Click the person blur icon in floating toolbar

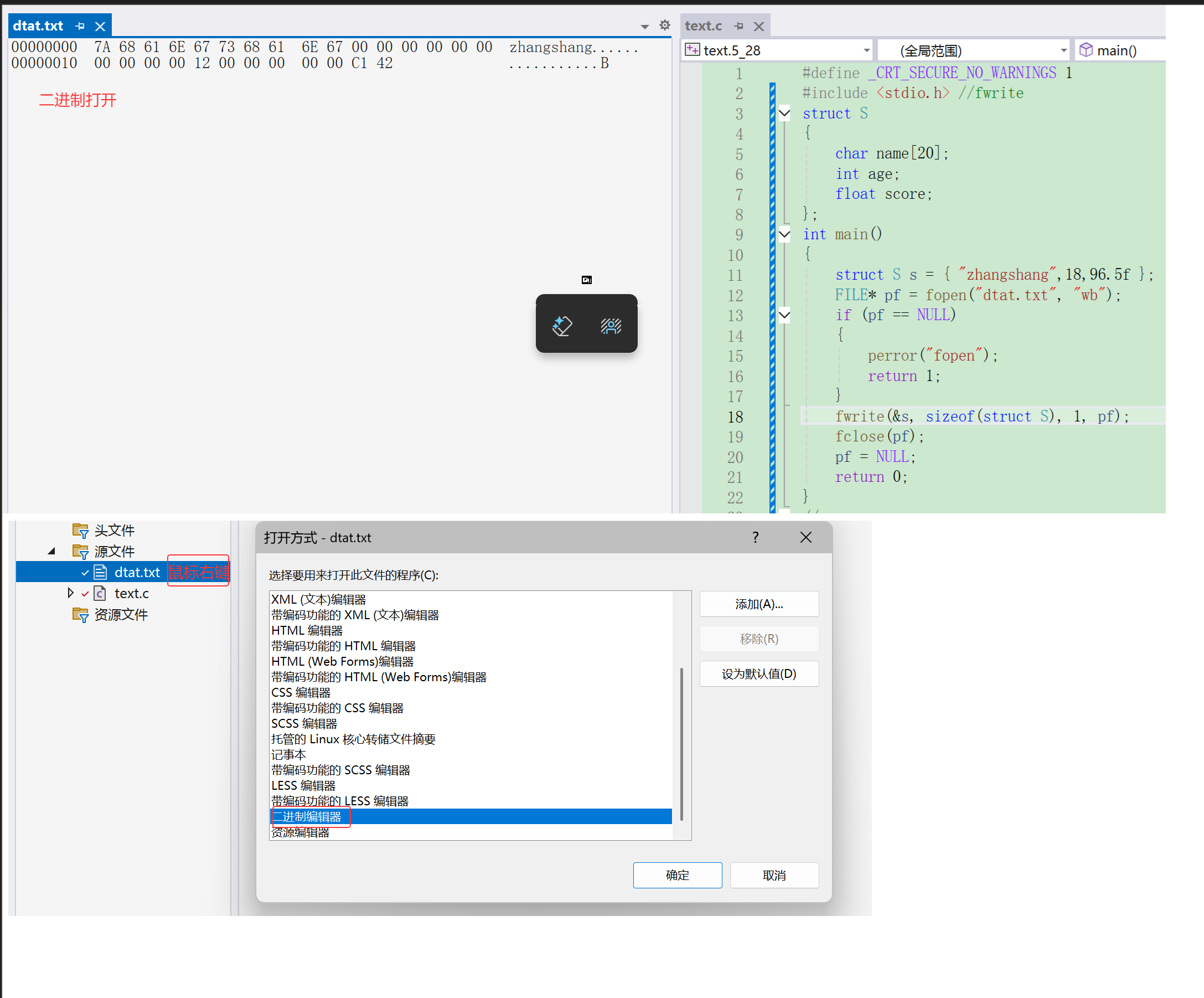(x=611, y=326)
